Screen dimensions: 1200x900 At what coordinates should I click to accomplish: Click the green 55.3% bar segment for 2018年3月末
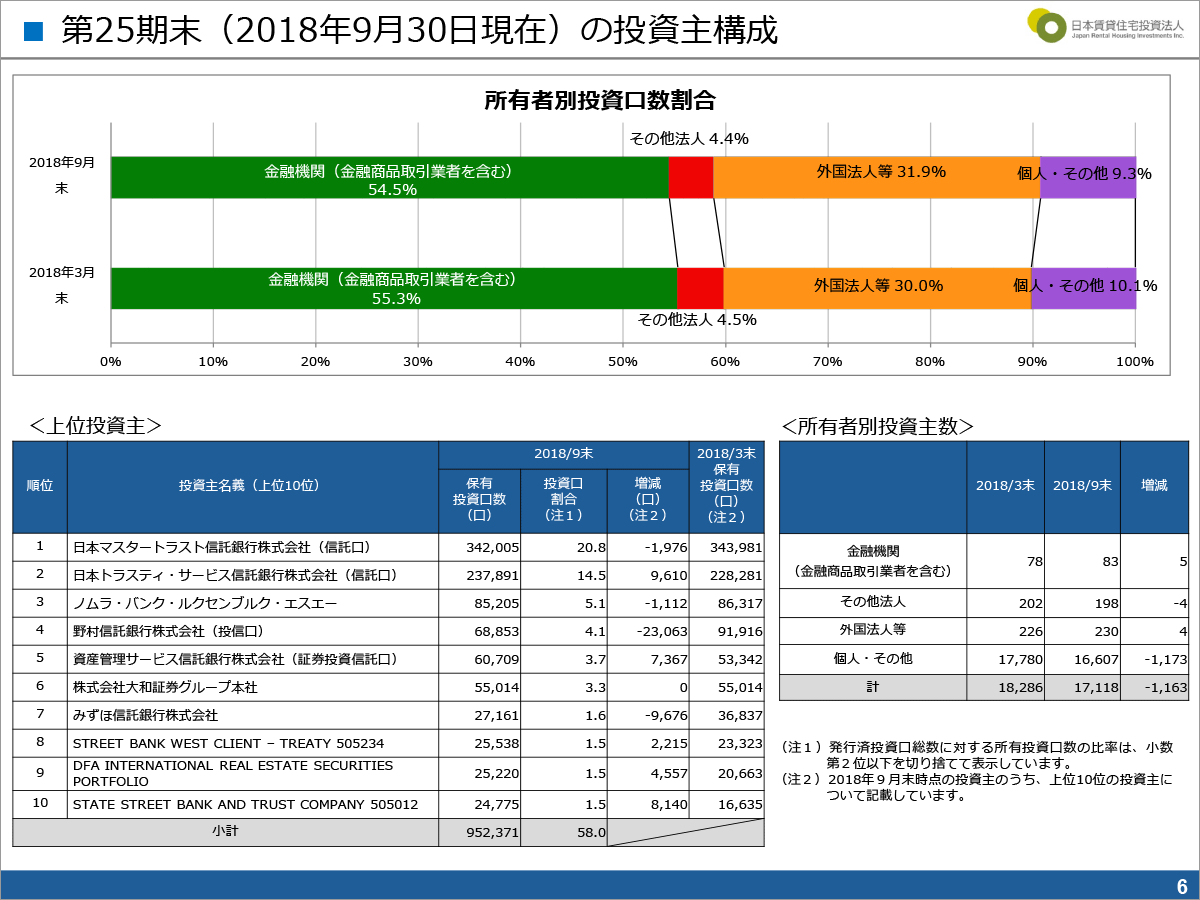tap(393, 288)
